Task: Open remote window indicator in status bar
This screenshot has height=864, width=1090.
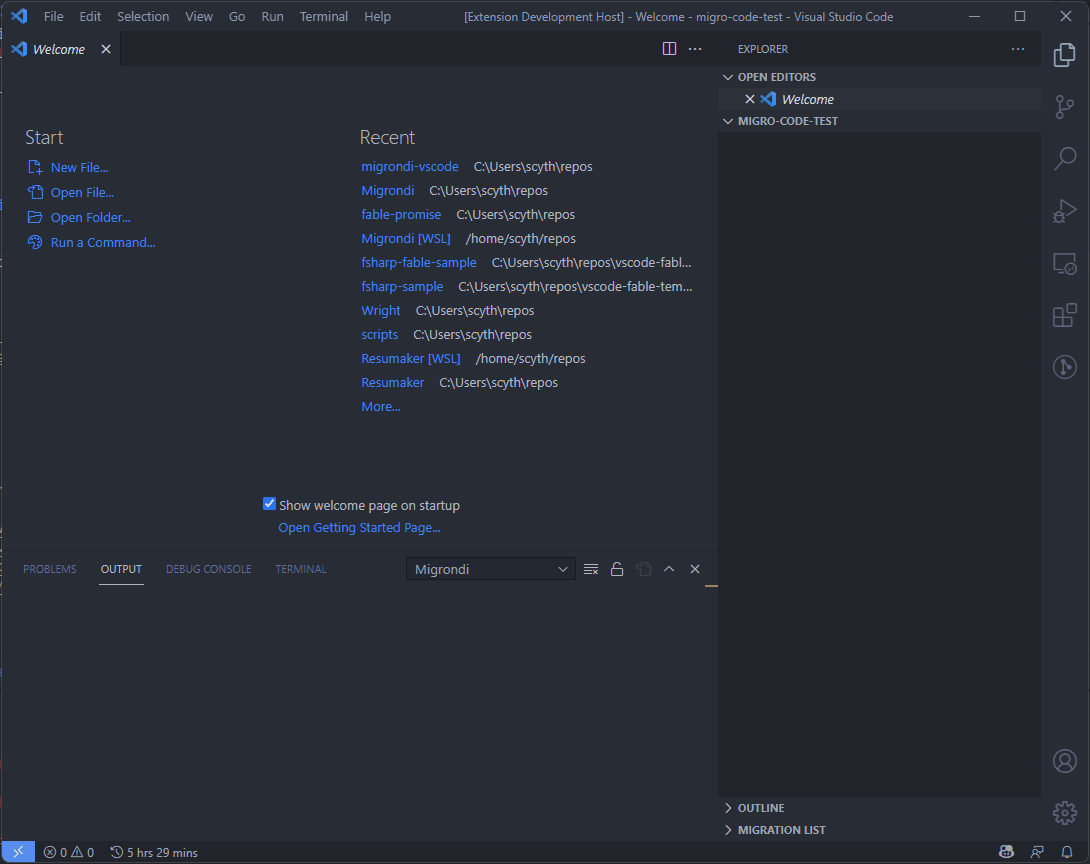Action: (18, 852)
